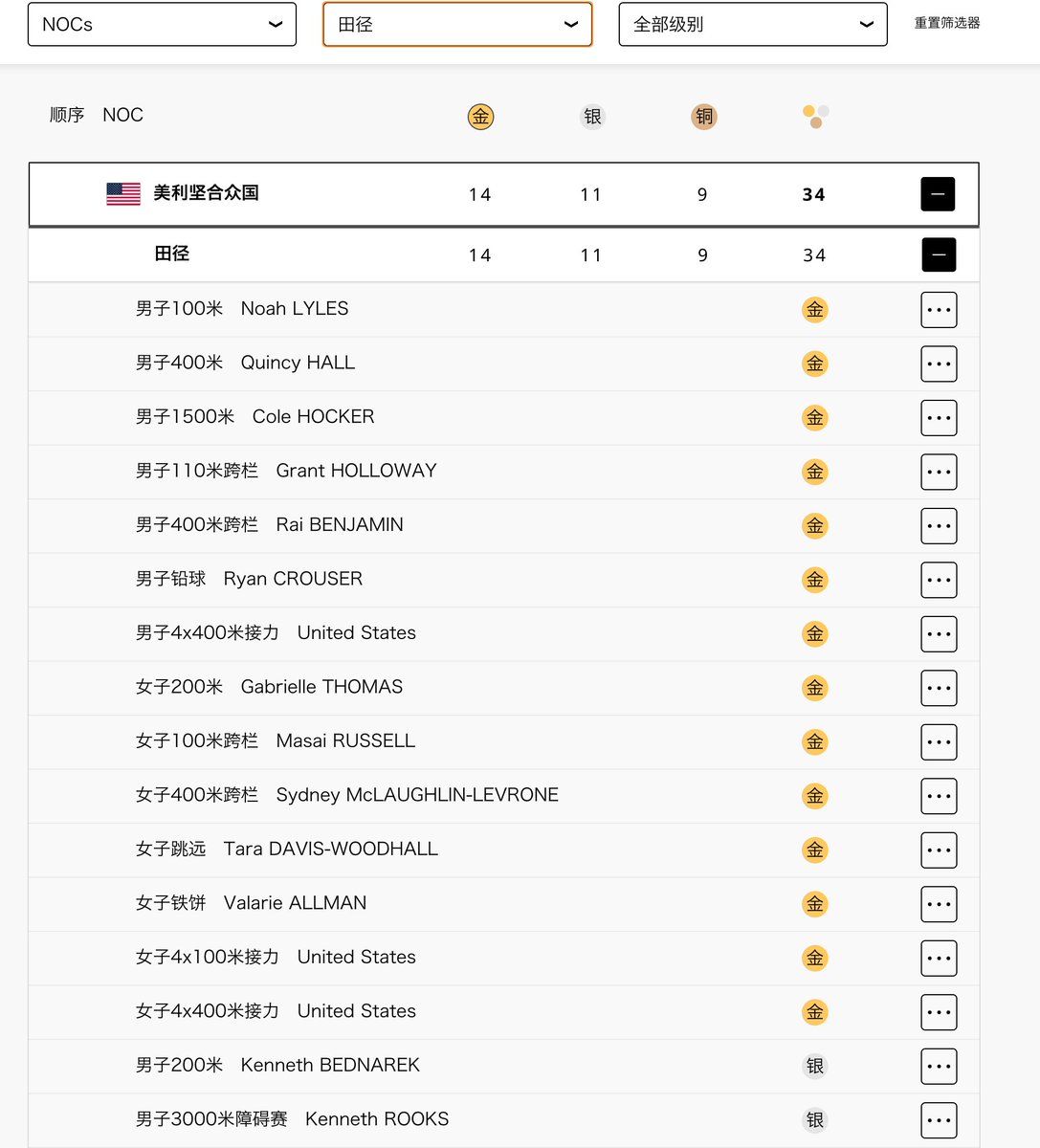Image resolution: width=1040 pixels, height=1148 pixels.
Task: Click the bronze medal column header icon
Action: (x=704, y=117)
